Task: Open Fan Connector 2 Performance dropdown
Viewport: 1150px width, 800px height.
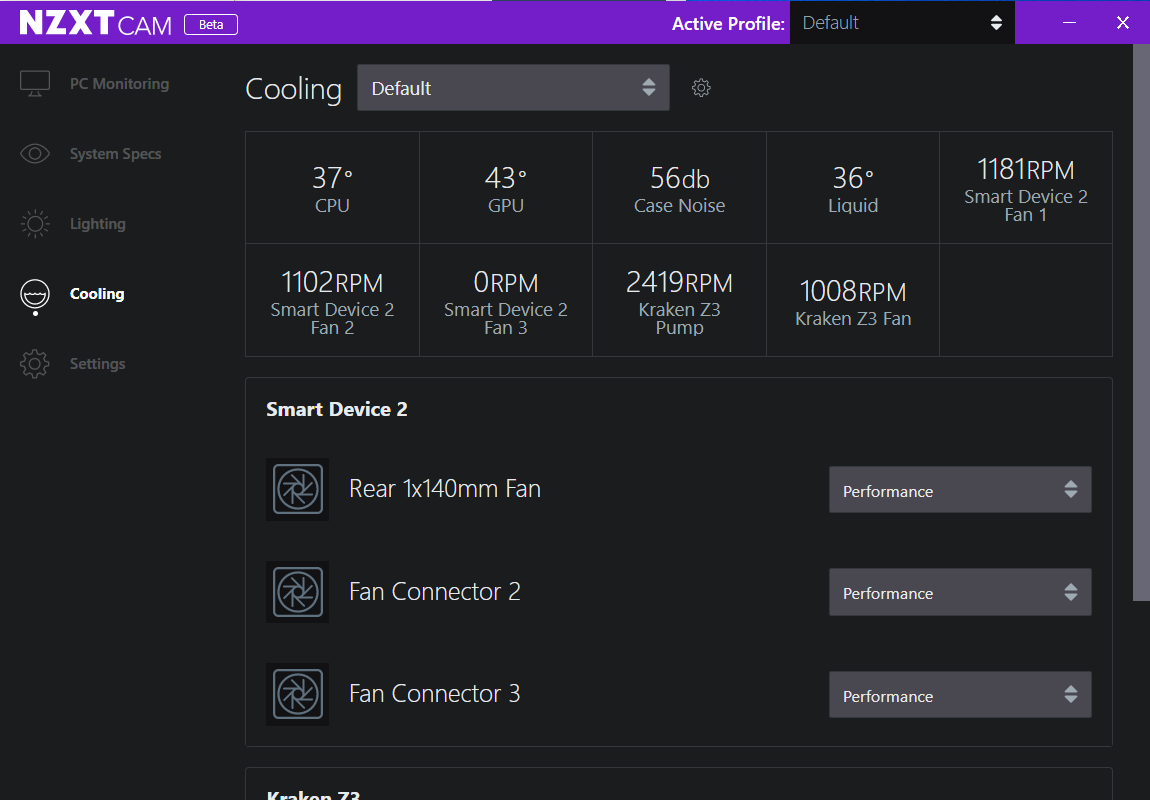Action: (x=960, y=592)
